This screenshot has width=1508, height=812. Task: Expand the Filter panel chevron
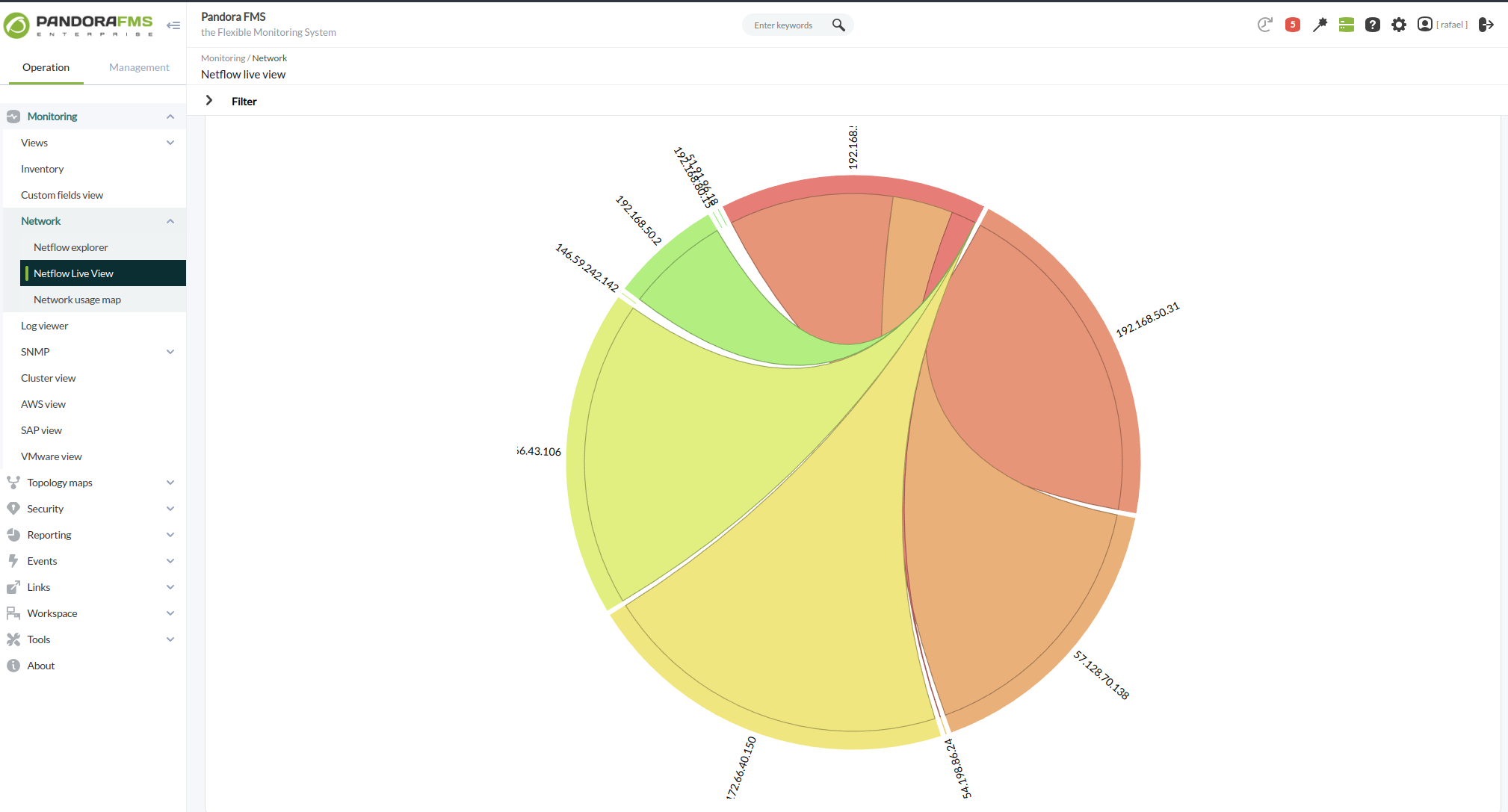pyautogui.click(x=209, y=100)
